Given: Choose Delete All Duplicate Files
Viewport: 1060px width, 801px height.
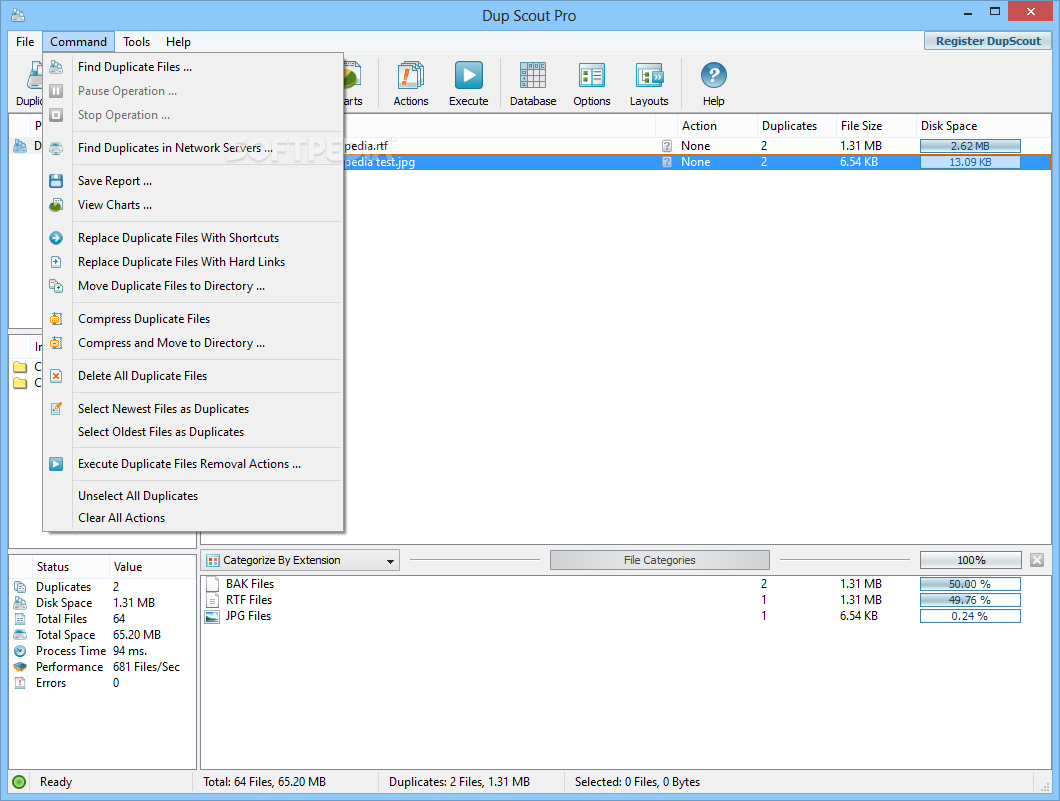Looking at the screenshot, I should click(193, 376).
